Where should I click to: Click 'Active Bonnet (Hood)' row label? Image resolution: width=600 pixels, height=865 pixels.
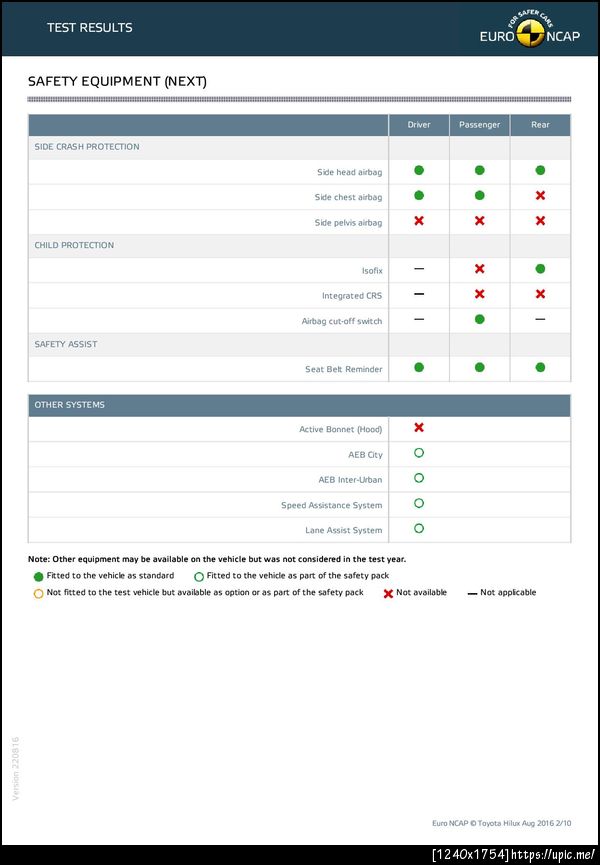tap(341, 429)
